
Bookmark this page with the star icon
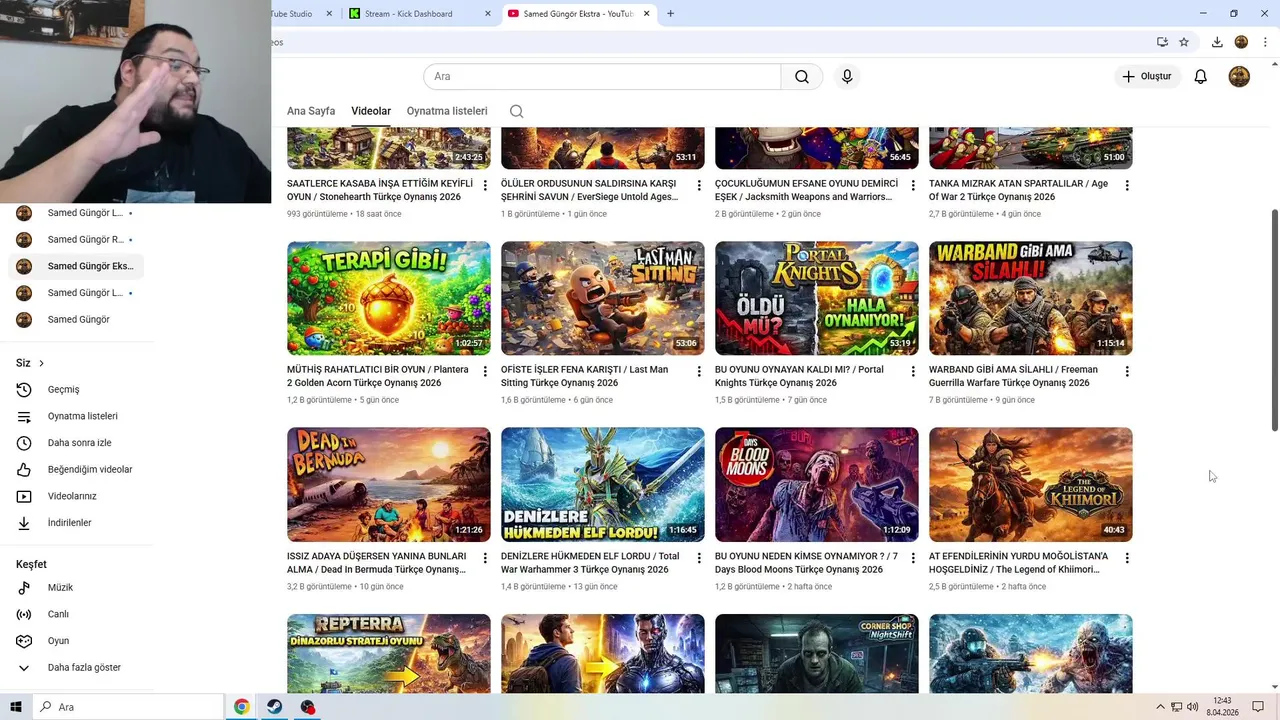pos(1184,42)
